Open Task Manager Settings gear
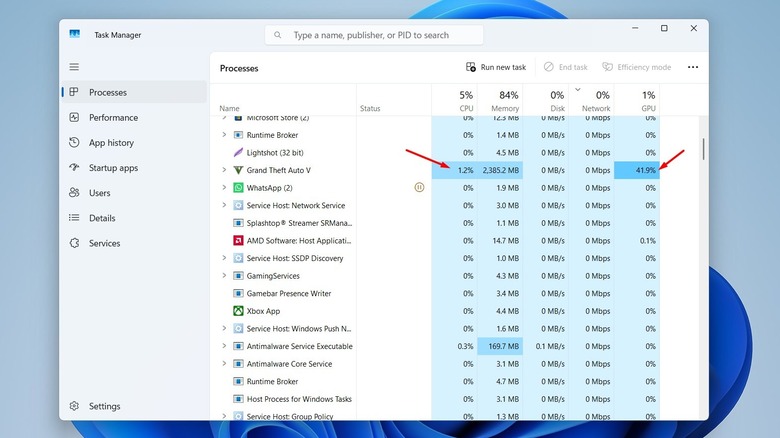This screenshot has width=780, height=438. coord(75,406)
